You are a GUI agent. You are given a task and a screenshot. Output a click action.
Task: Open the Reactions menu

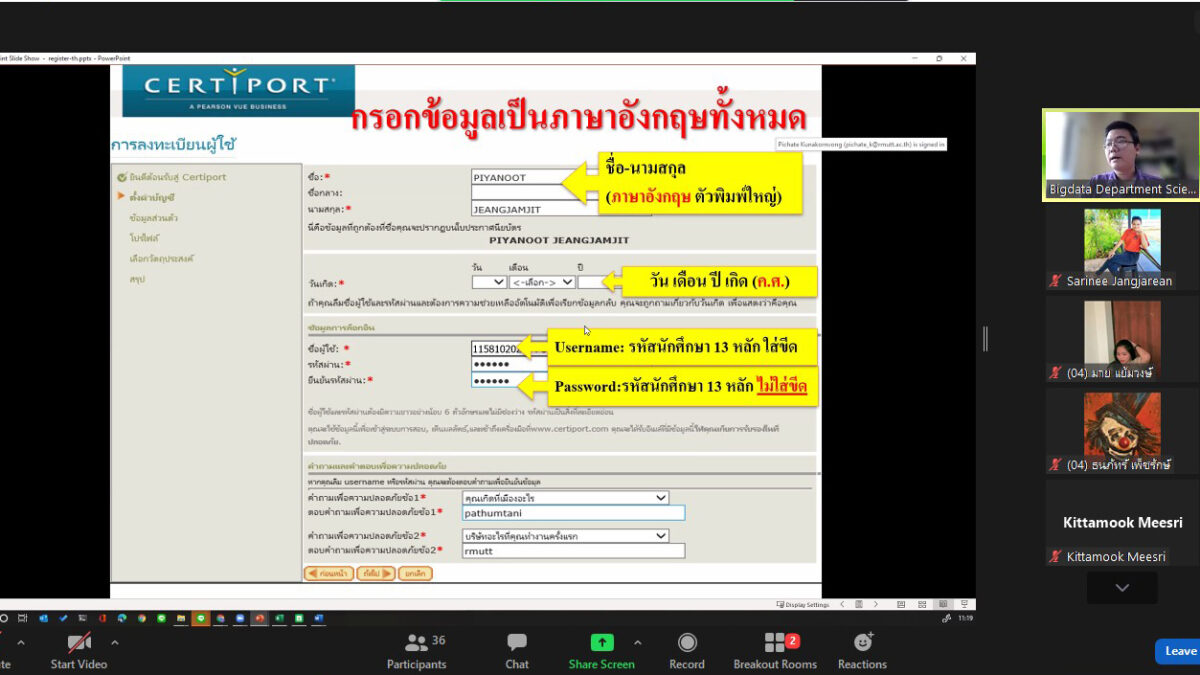coord(862,650)
